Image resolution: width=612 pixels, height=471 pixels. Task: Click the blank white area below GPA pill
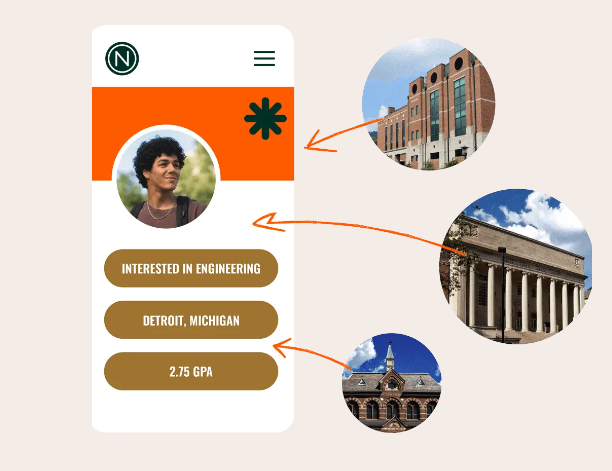point(191,411)
